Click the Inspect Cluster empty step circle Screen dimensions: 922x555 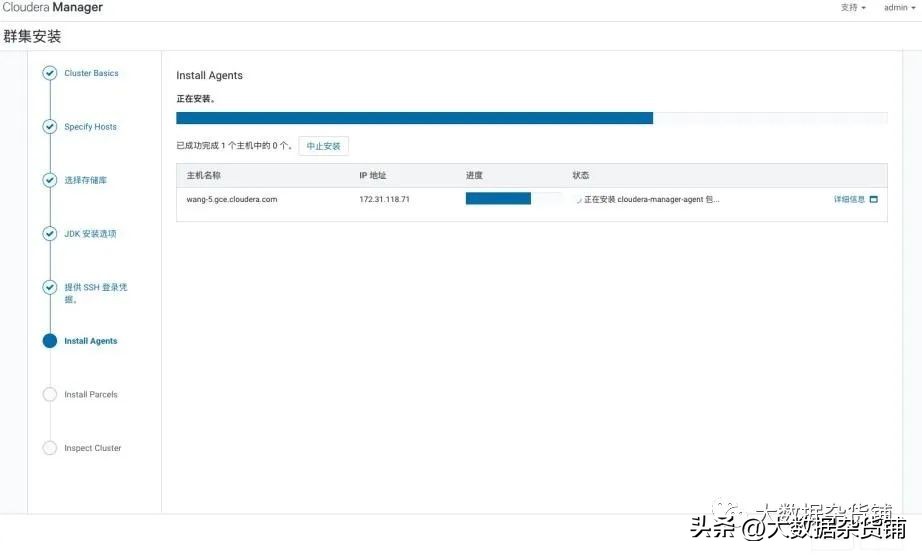coord(50,448)
